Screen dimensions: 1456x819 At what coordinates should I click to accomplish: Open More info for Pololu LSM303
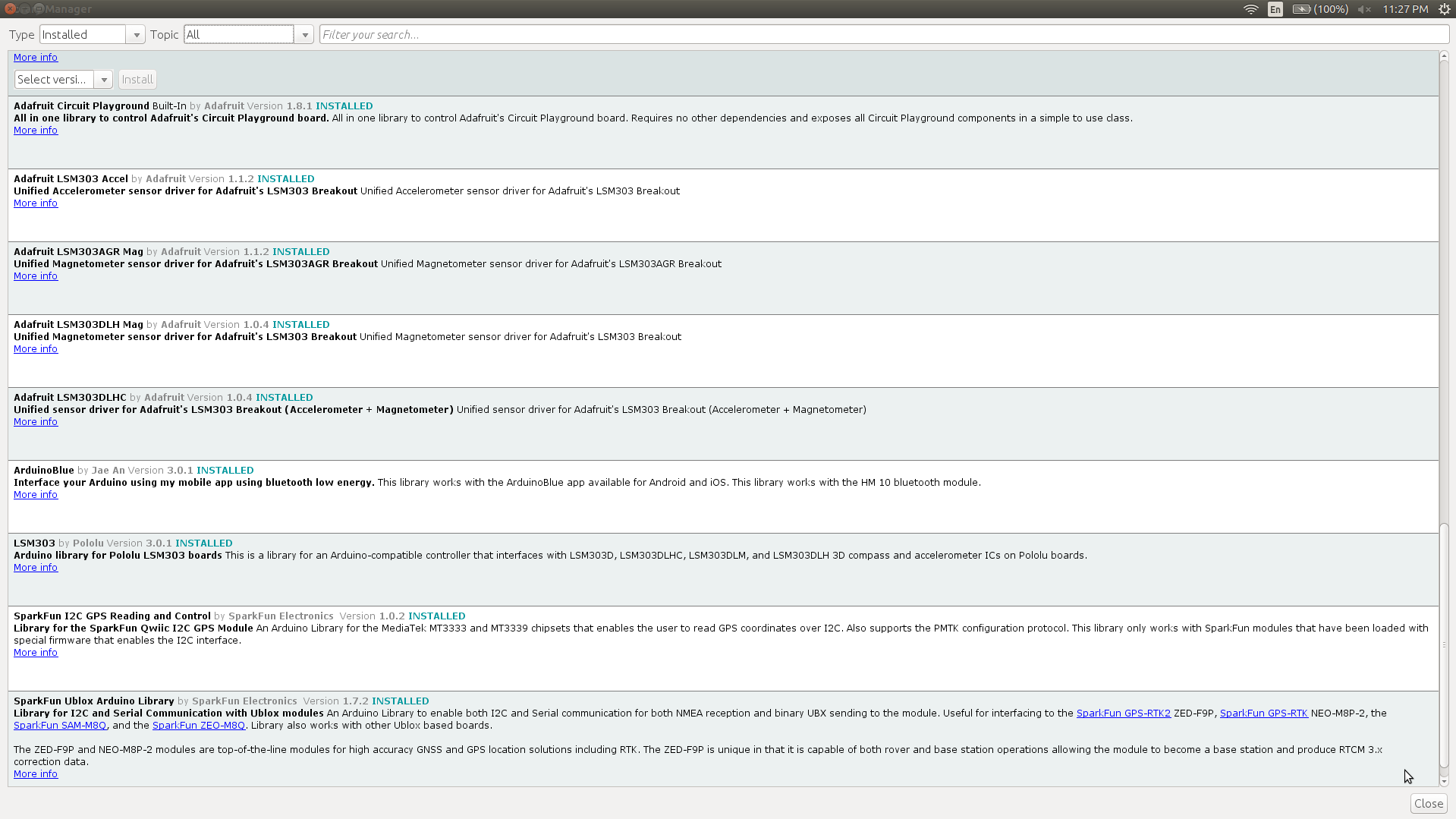(35, 567)
